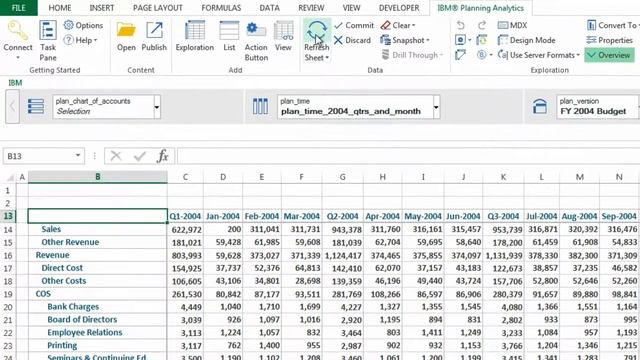
Task: Open the Clear dropdown
Action: [x=398, y=25]
